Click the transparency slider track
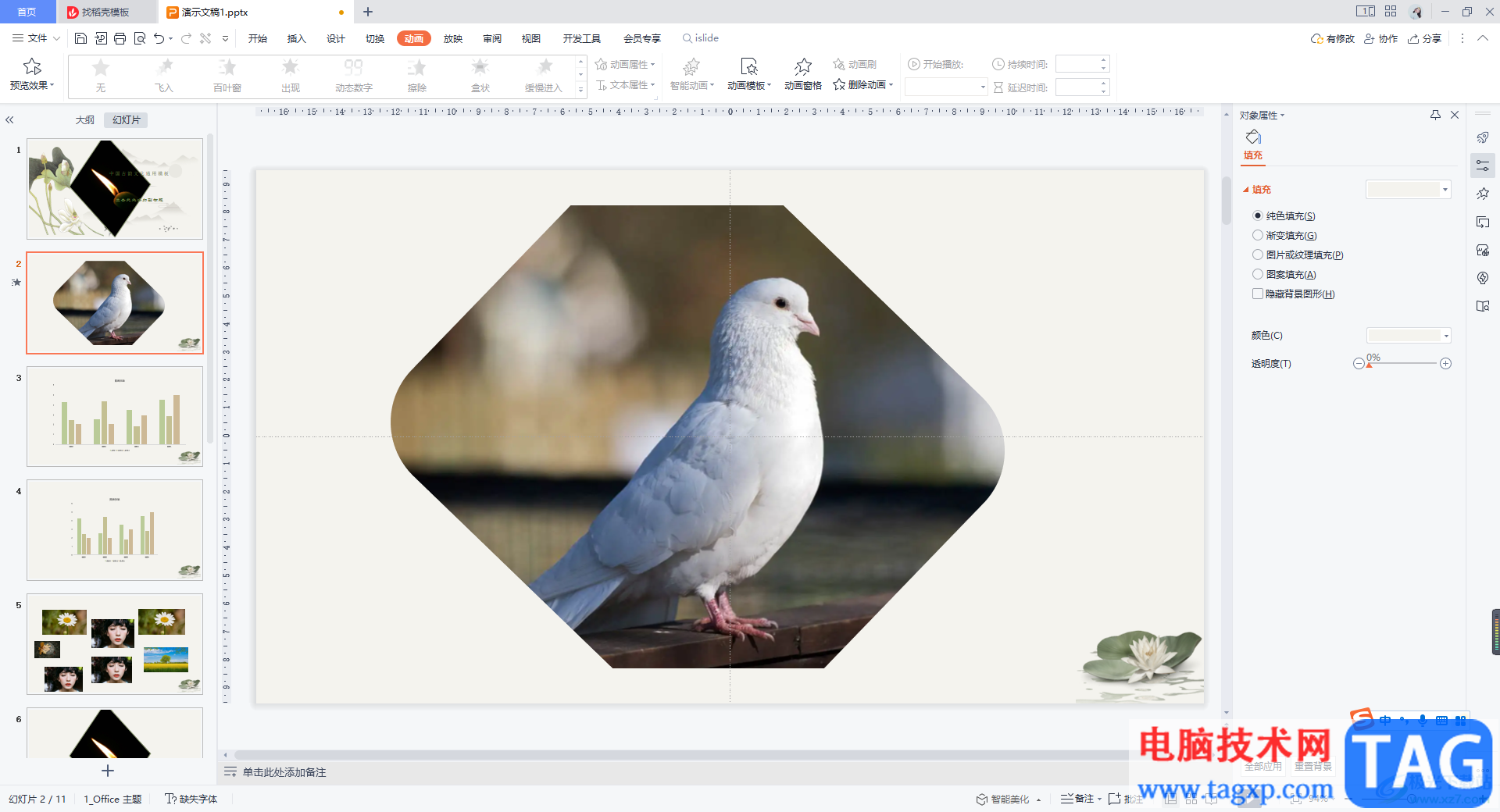Image resolution: width=1500 pixels, height=812 pixels. 1402,363
